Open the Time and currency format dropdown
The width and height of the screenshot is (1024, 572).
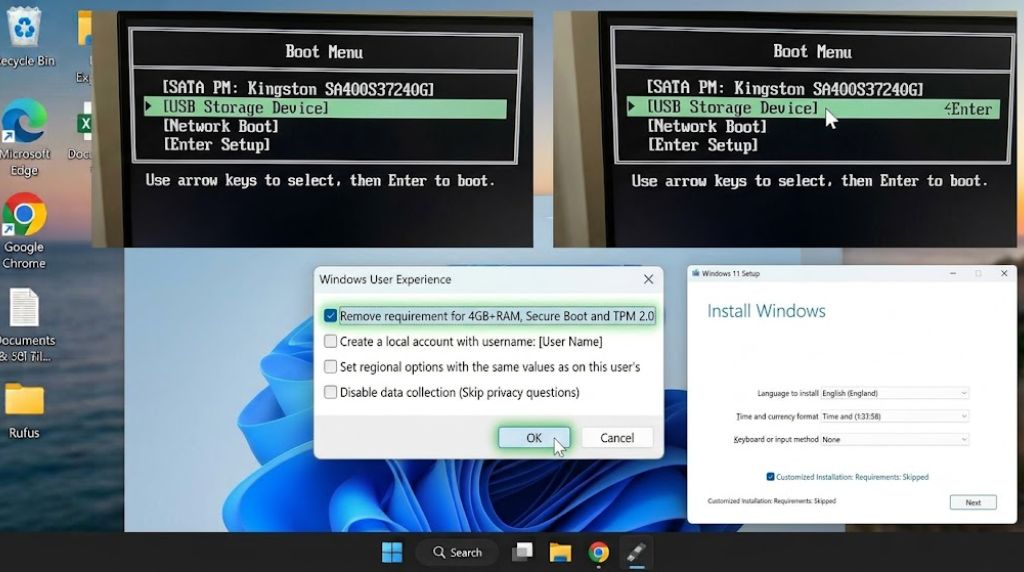[x=894, y=416]
